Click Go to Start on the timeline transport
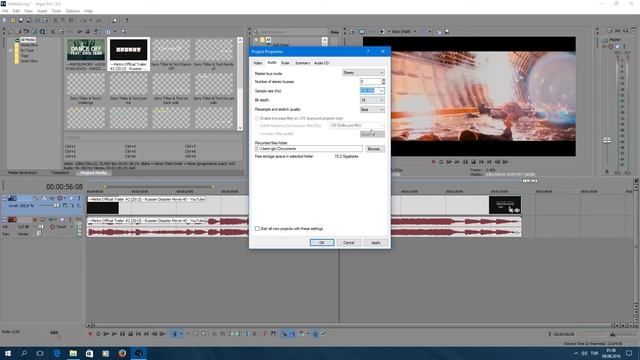Viewport: 640px width, 360px height. point(138,334)
